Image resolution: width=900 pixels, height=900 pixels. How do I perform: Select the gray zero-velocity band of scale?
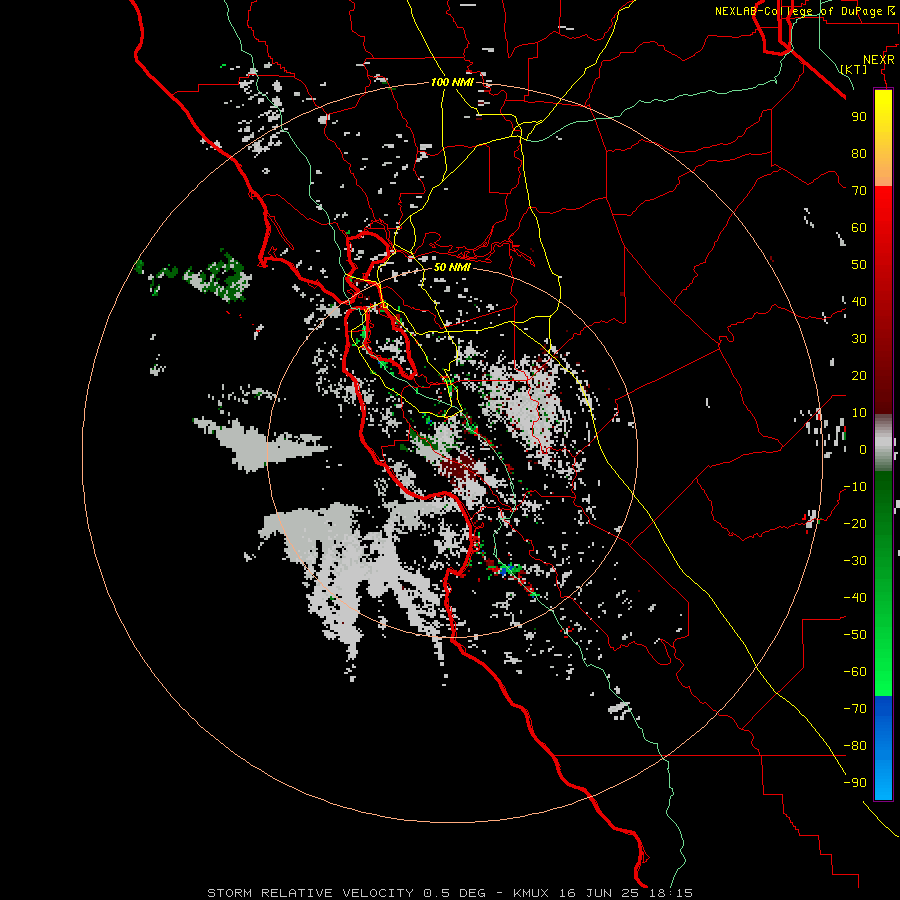[883, 442]
